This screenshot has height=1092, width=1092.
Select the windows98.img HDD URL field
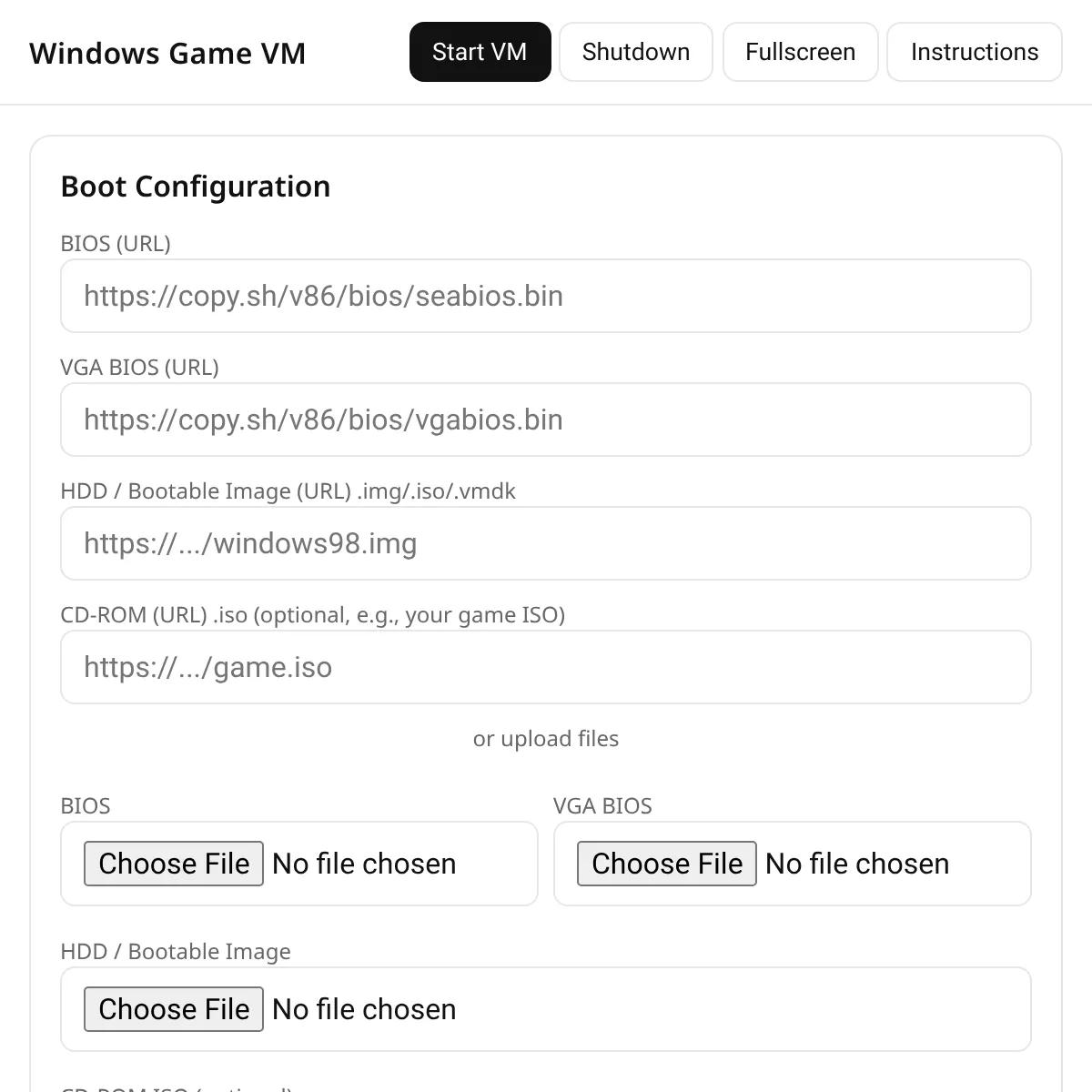[x=545, y=543]
